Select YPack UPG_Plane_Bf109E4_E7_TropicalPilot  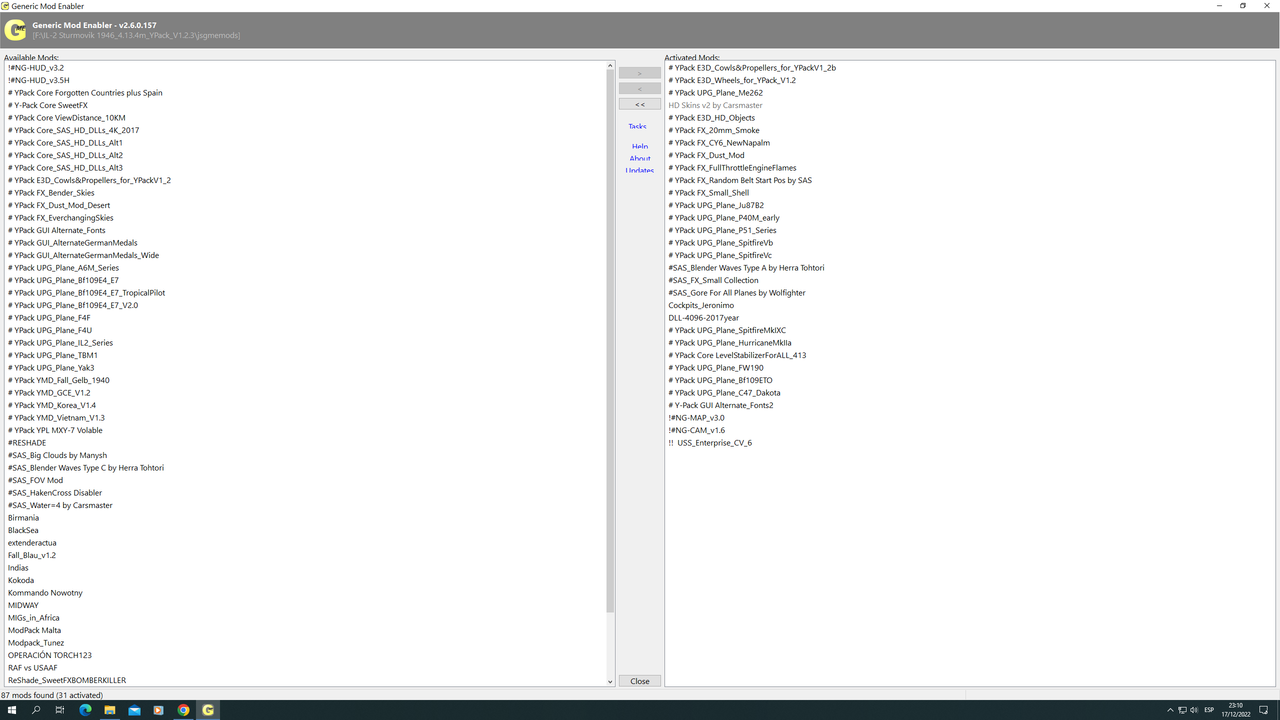pyautogui.click(x=86, y=293)
